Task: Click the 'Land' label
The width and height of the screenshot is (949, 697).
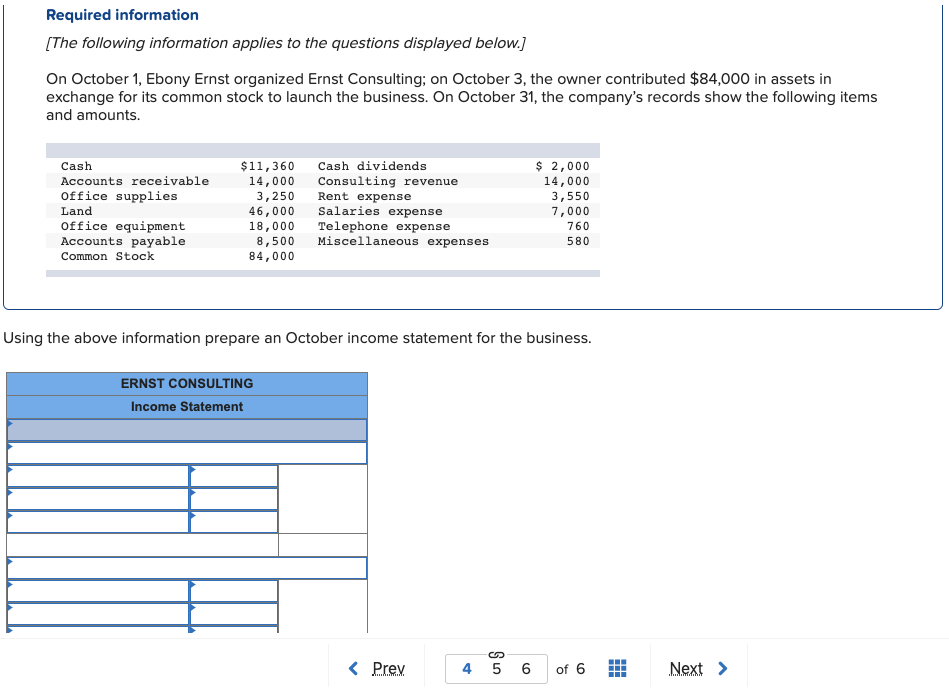Action: click(x=76, y=211)
